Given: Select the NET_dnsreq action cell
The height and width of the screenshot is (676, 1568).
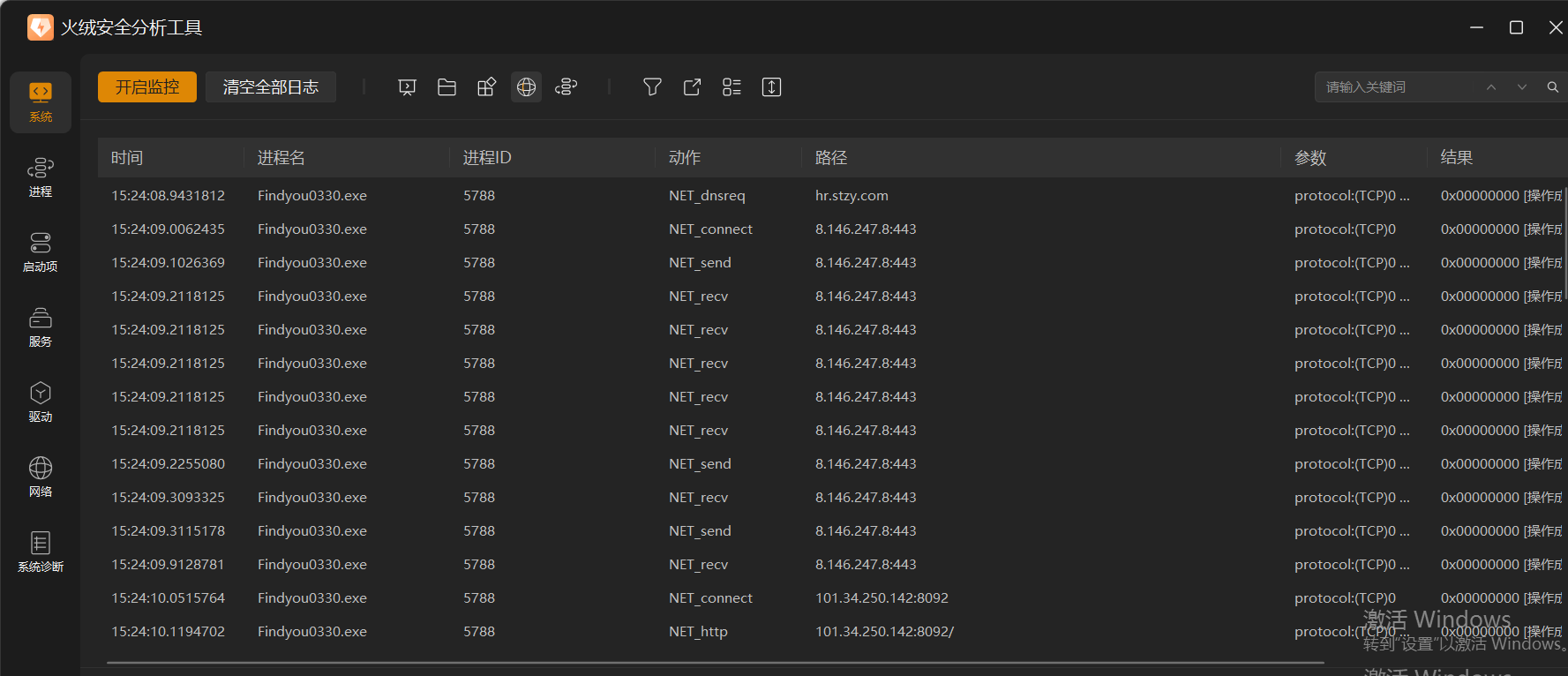Looking at the screenshot, I should 707,196.
